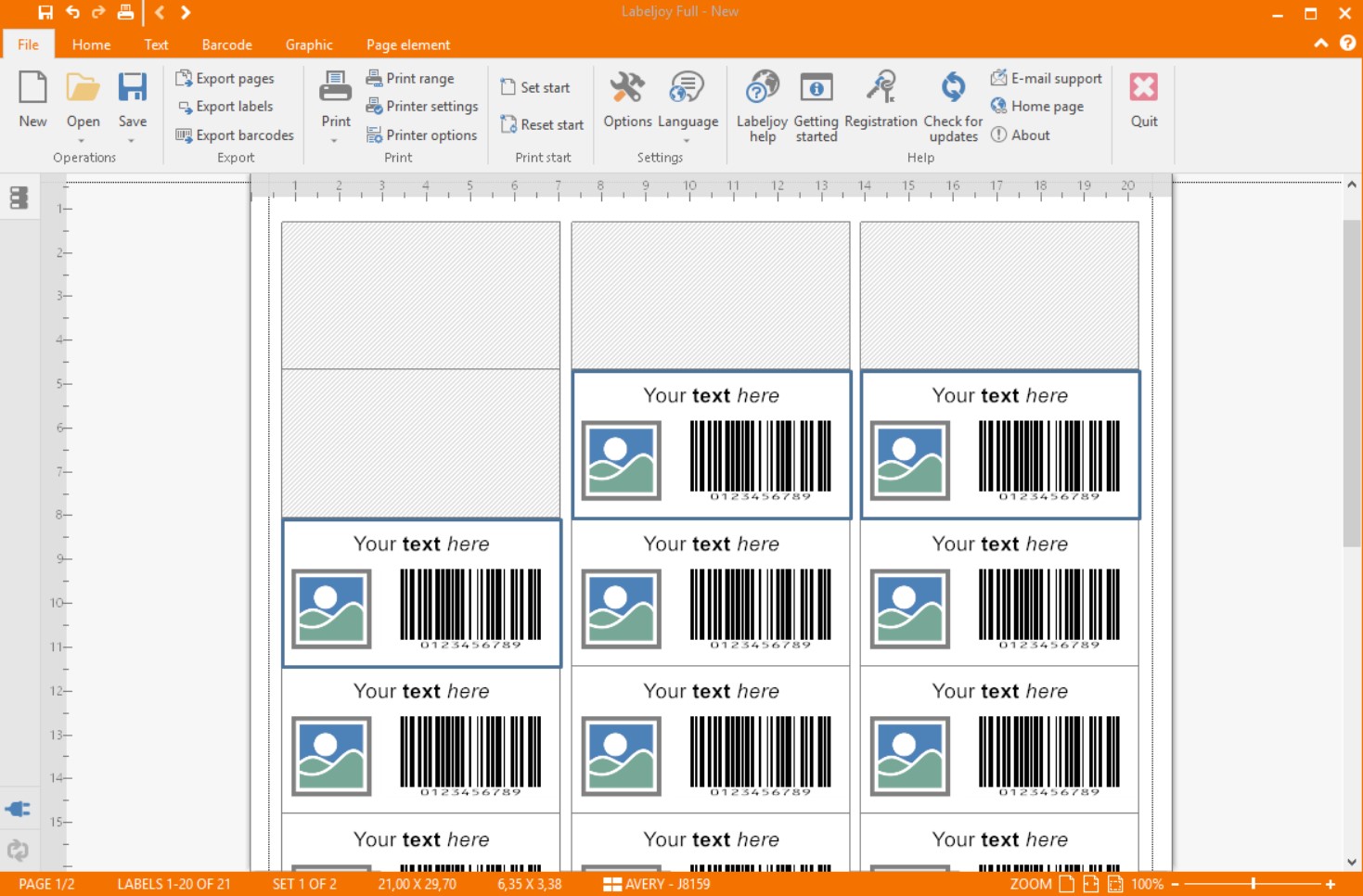The height and width of the screenshot is (896, 1363).
Task: Click the quick print icon in title bar
Action: tap(125, 12)
